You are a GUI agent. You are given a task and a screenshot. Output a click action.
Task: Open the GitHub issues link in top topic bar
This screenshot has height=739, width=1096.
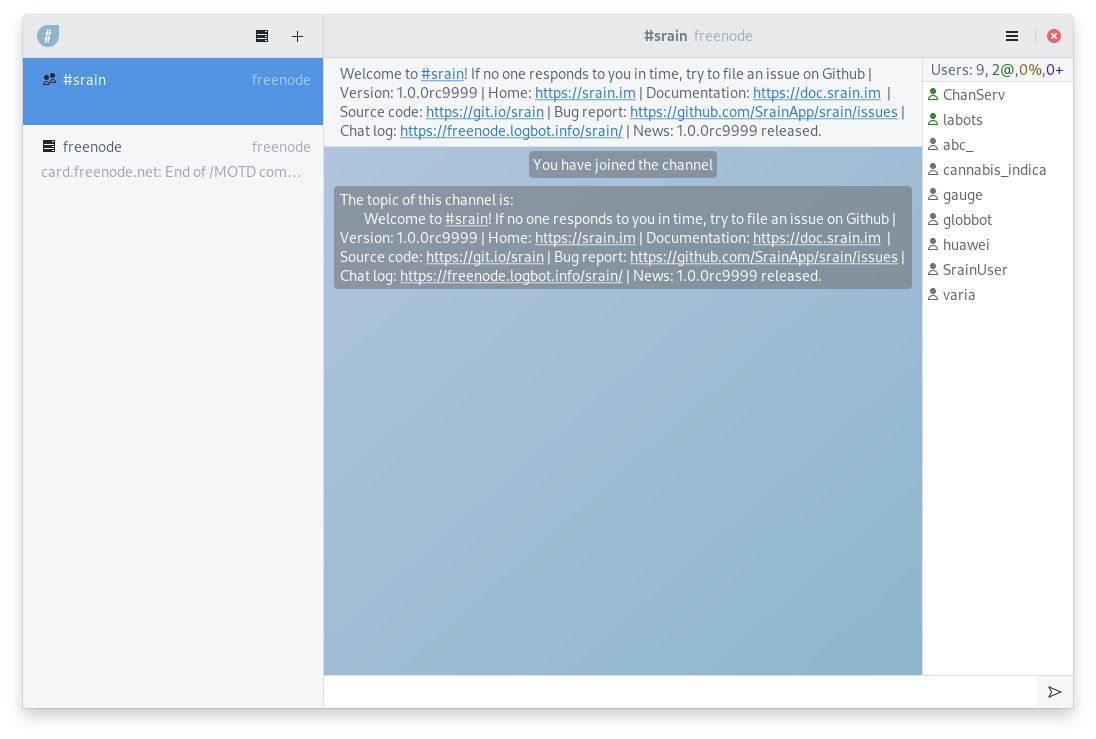763,112
